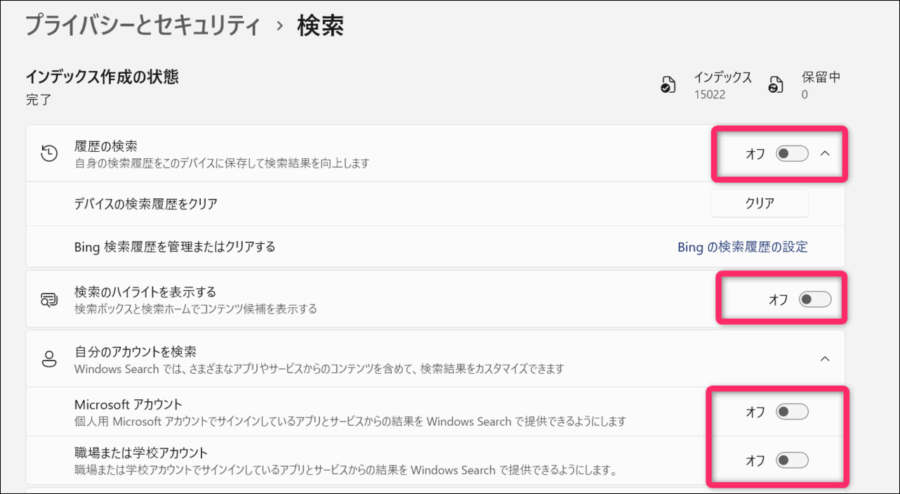900x494 pixels.
Task: Click the 検索 breadcrumb title
Action: click(320, 26)
